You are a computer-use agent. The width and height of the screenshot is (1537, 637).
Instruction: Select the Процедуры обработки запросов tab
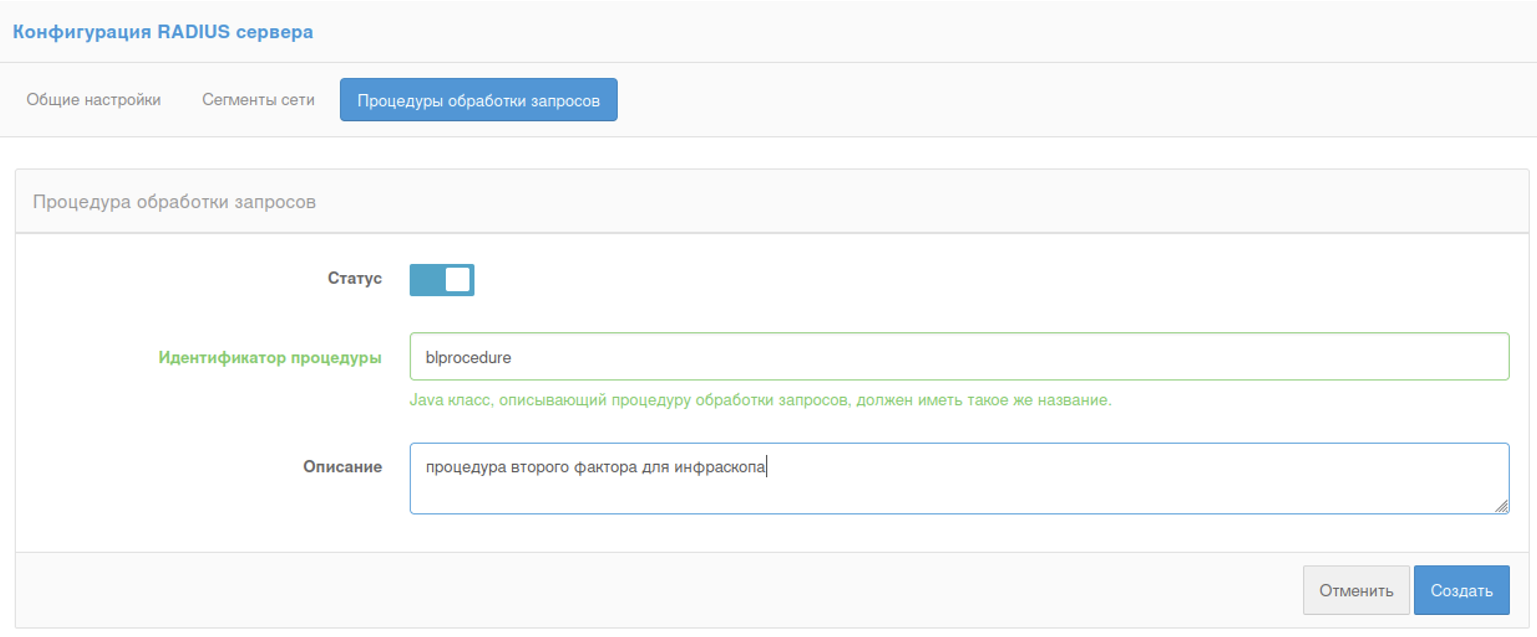click(x=478, y=100)
